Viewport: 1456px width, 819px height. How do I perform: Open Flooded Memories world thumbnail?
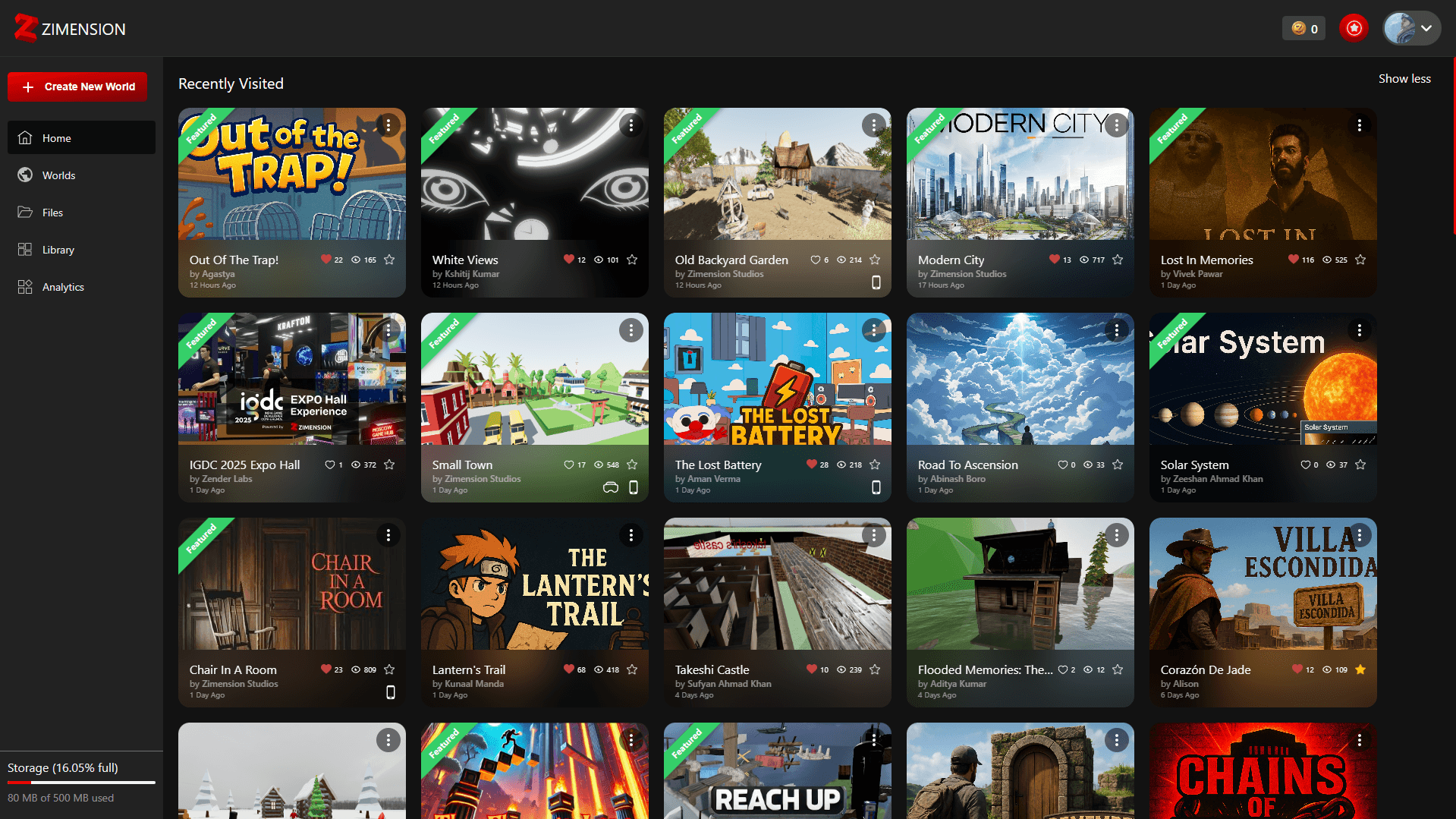[x=1020, y=584]
